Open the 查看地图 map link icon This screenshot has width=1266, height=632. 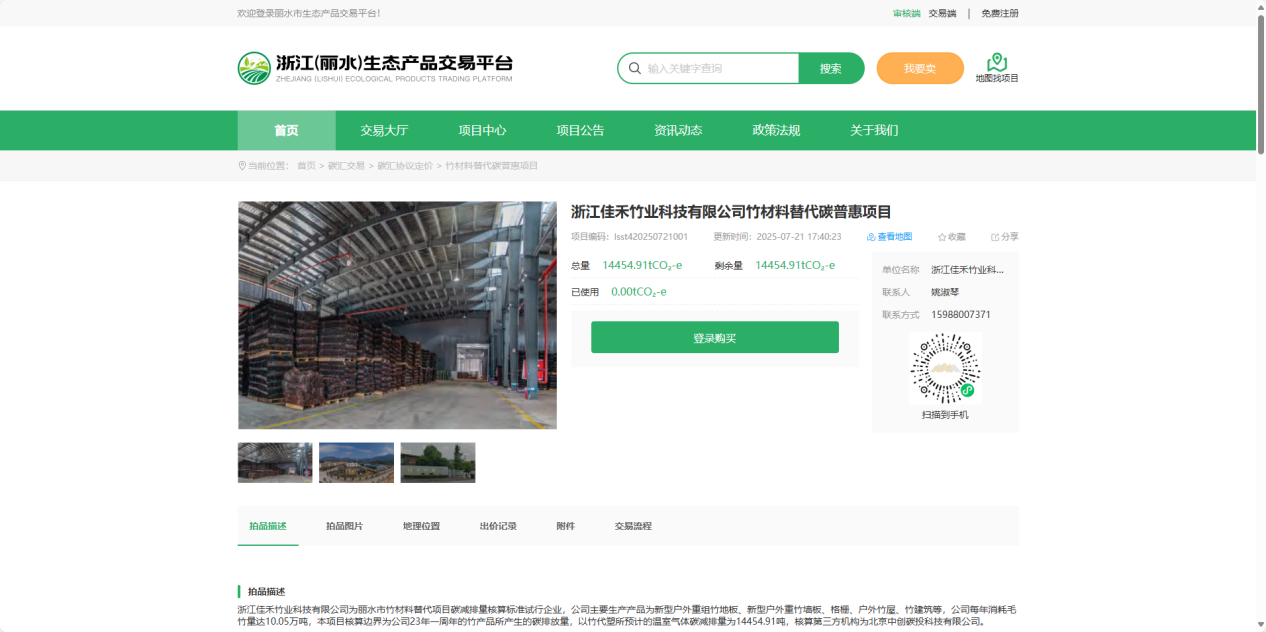(871, 237)
